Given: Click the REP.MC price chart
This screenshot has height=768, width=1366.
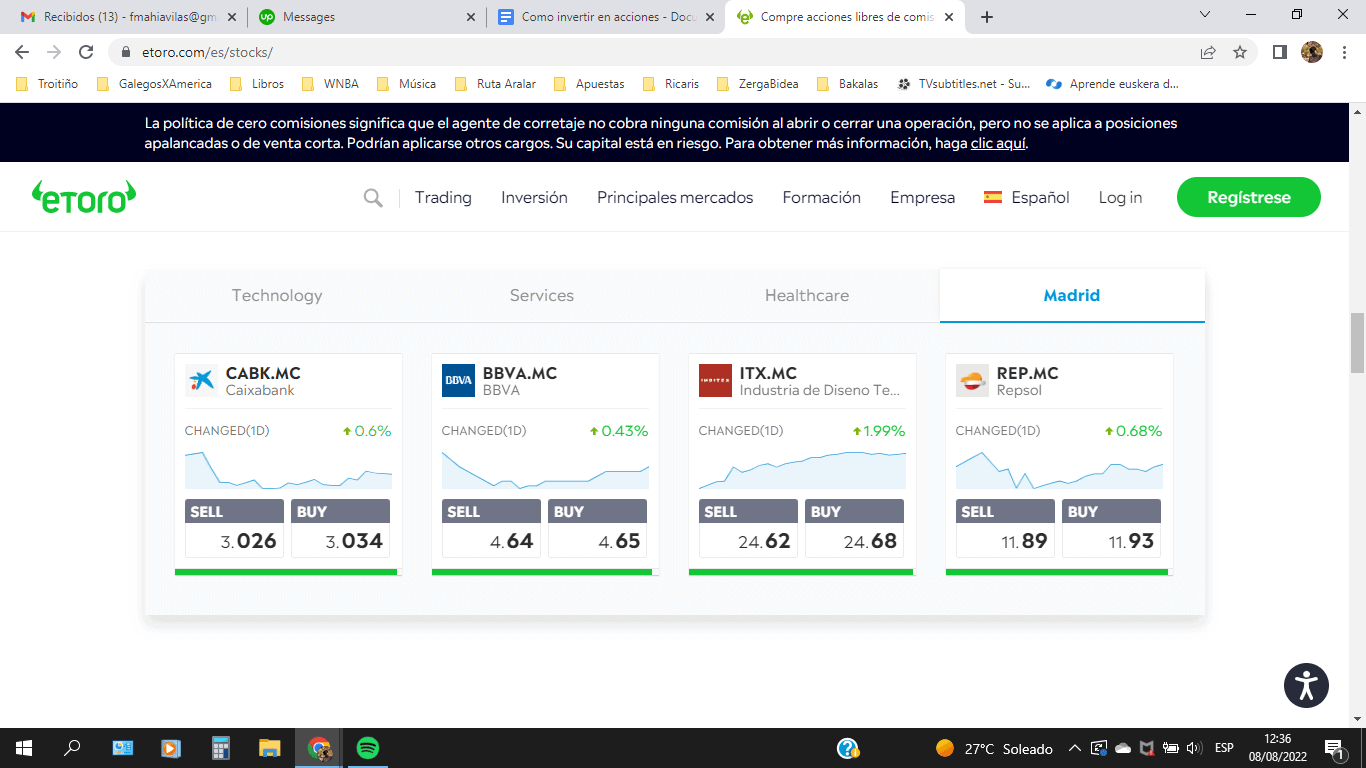Looking at the screenshot, I should click(1059, 469).
